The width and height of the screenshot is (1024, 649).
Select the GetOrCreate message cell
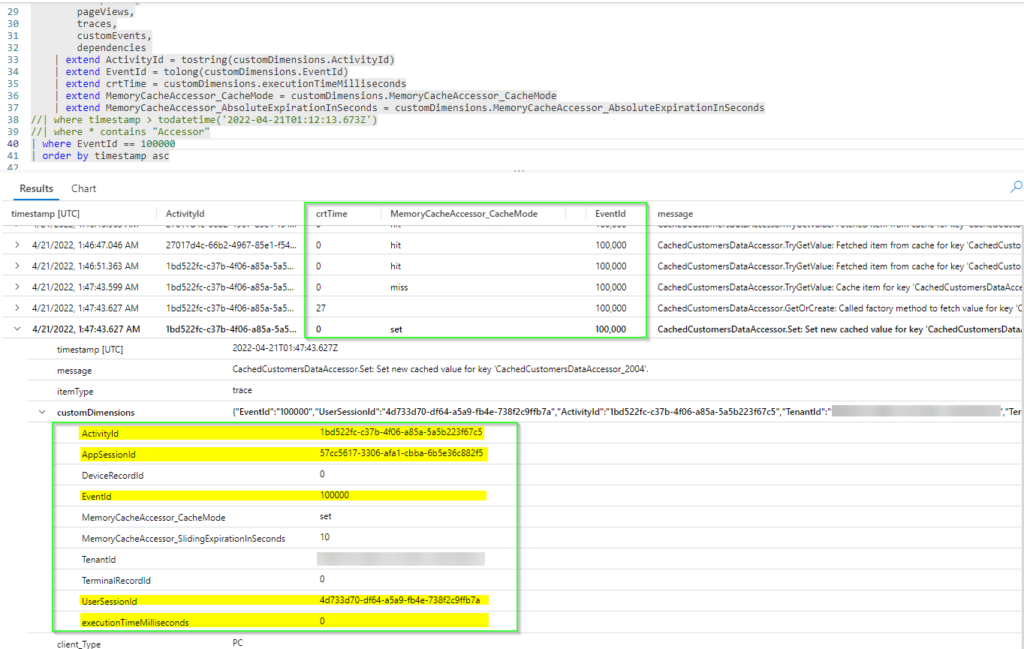839,308
